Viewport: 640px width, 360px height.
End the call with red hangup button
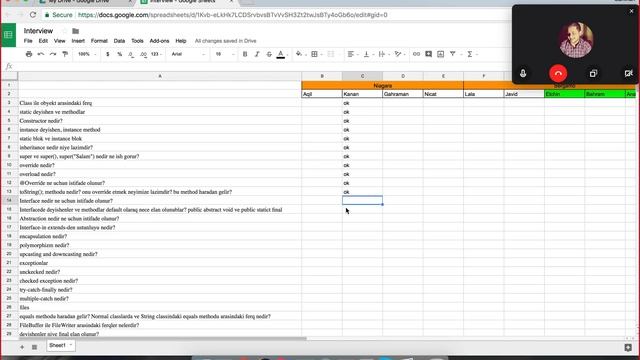click(558, 73)
